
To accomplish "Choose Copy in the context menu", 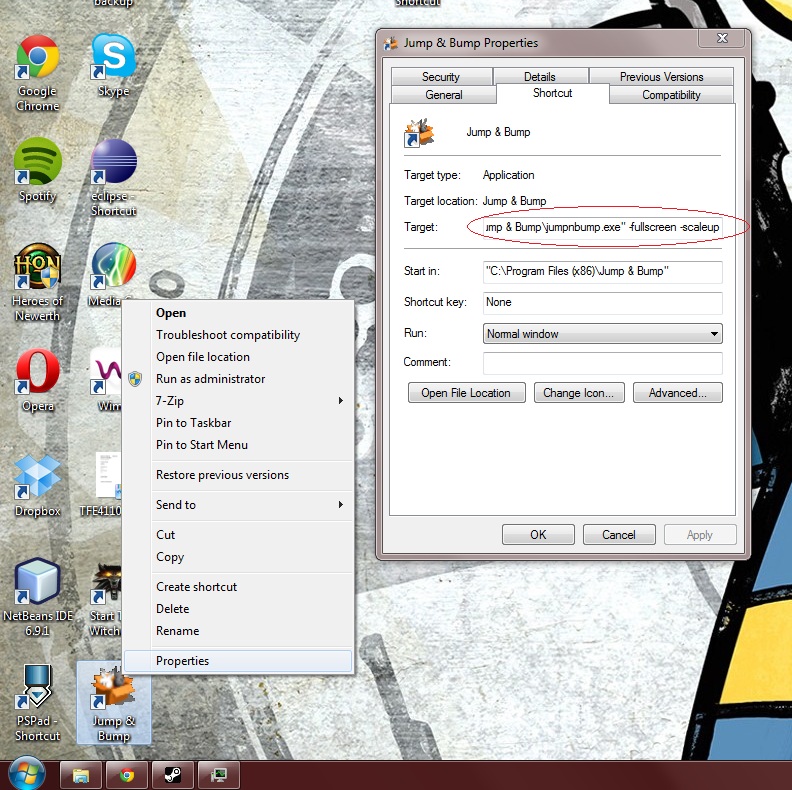I will click(237, 557).
